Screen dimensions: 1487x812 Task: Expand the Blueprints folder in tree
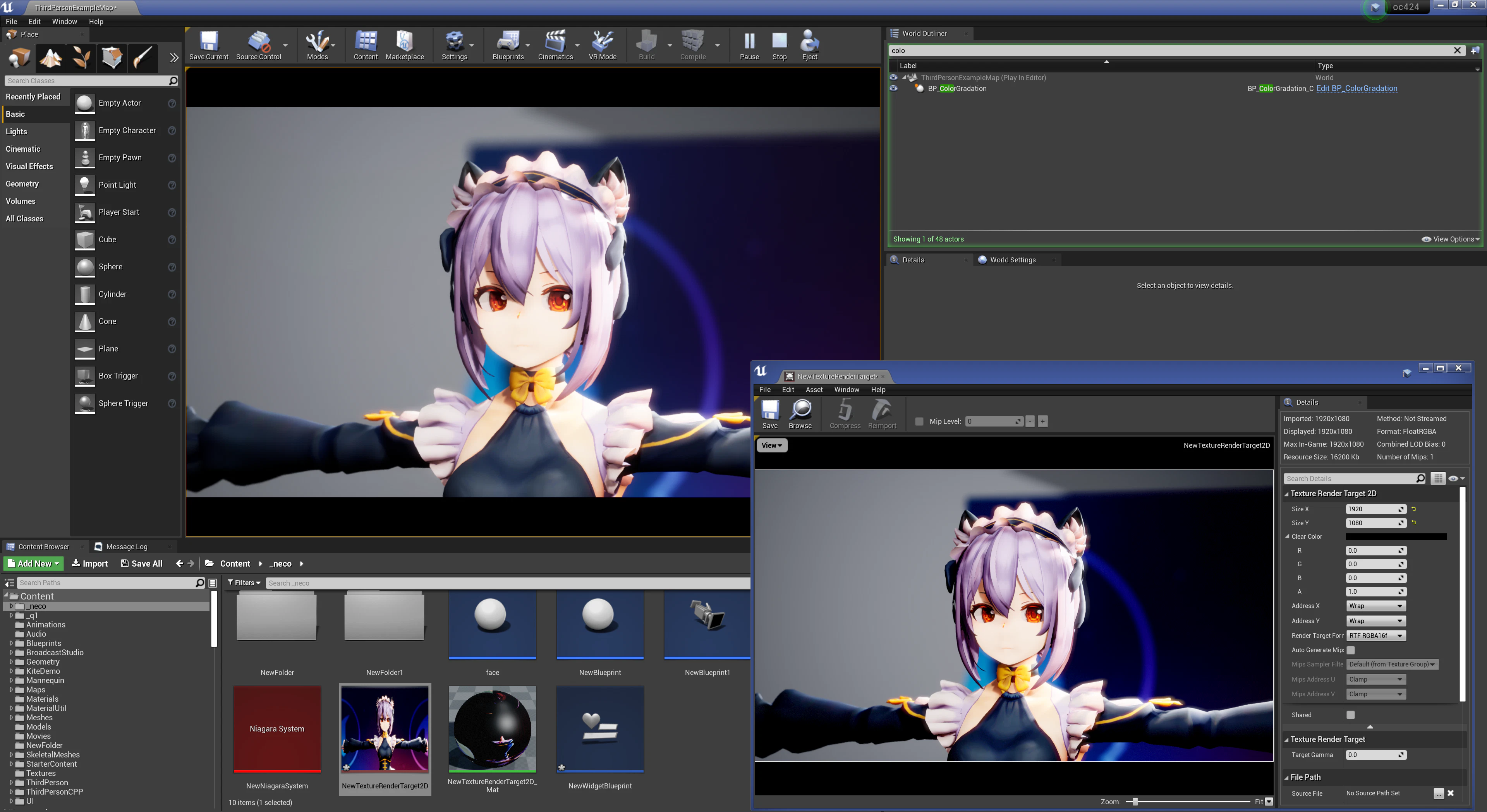click(x=12, y=643)
